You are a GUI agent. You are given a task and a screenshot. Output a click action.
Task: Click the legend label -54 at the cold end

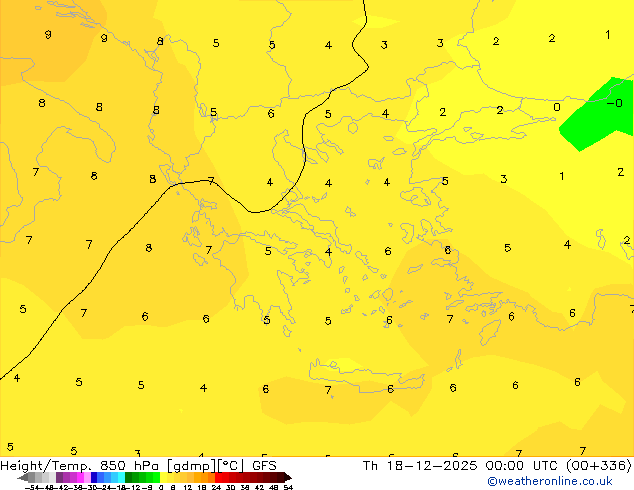pos(32,487)
